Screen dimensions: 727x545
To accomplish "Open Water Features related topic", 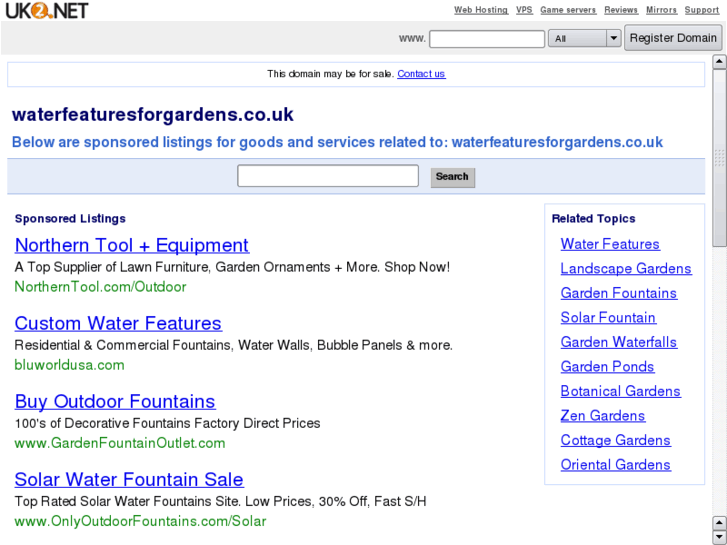I will click(x=610, y=244).
